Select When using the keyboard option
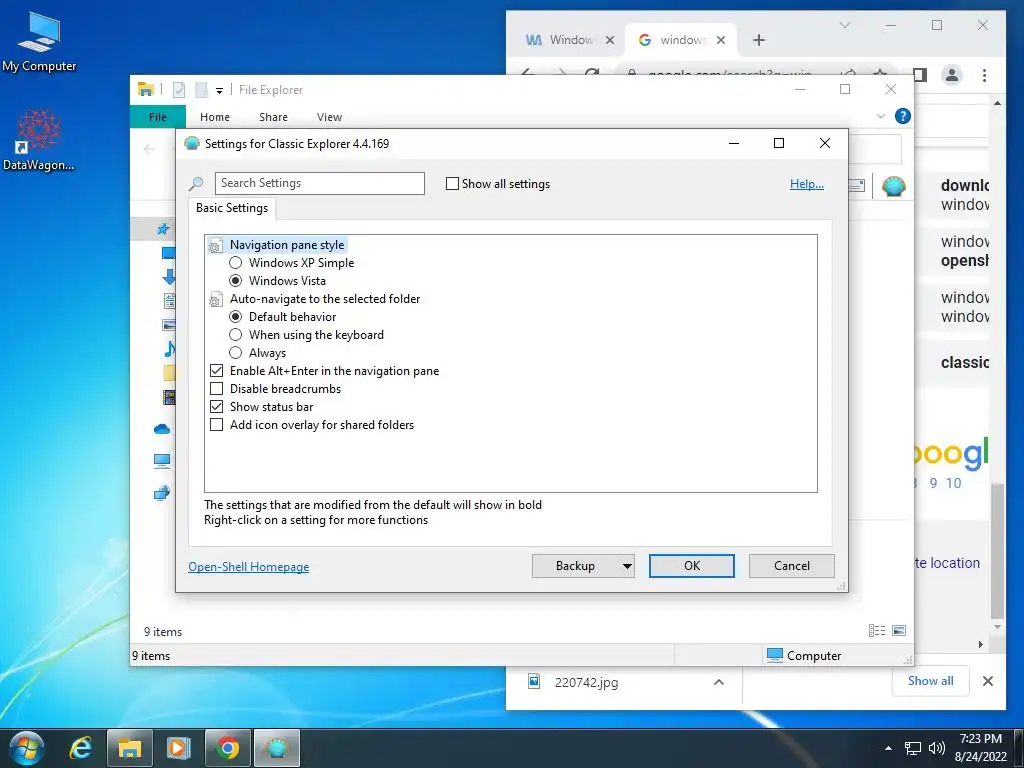 (236, 335)
